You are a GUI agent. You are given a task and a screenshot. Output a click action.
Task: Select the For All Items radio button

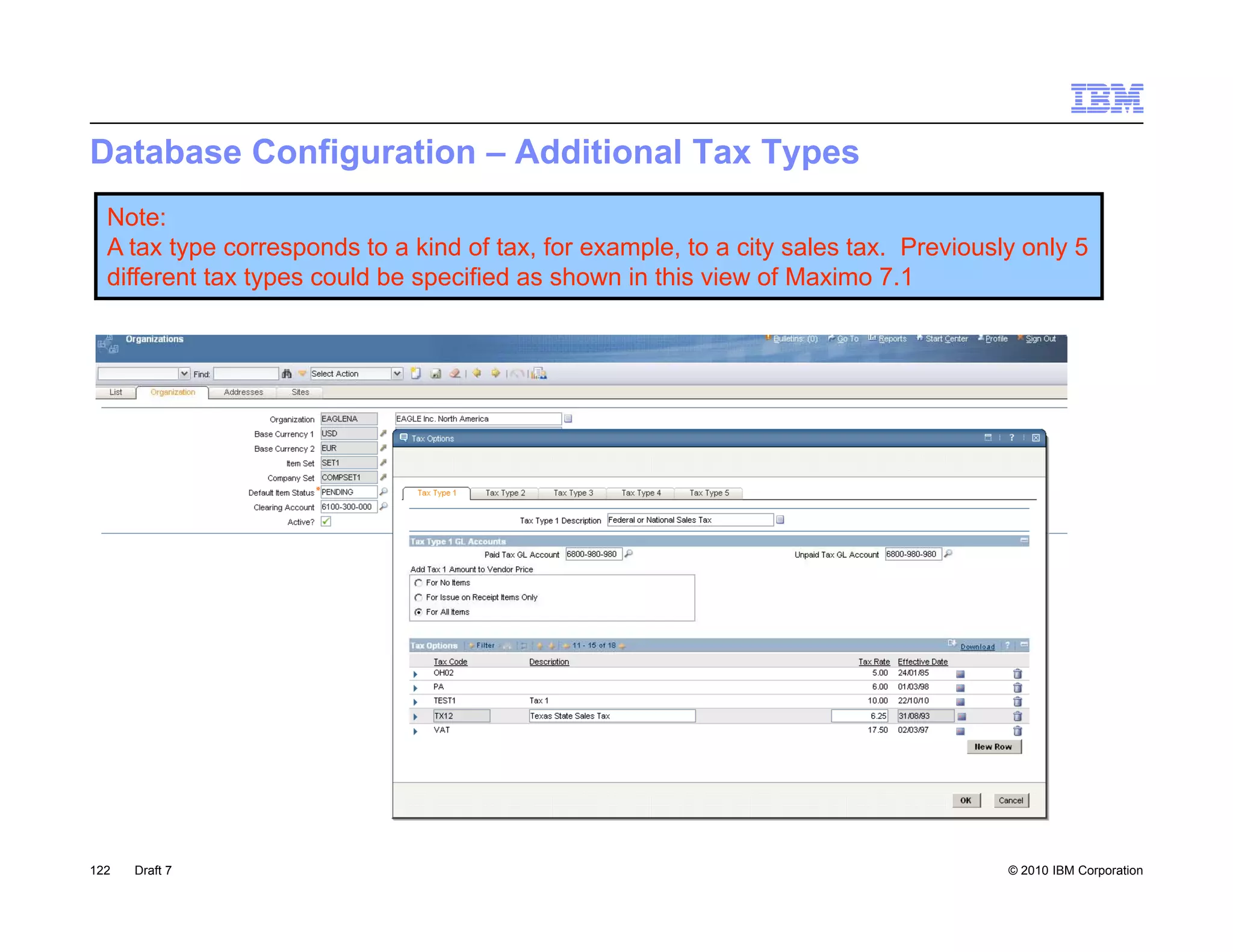click(418, 612)
